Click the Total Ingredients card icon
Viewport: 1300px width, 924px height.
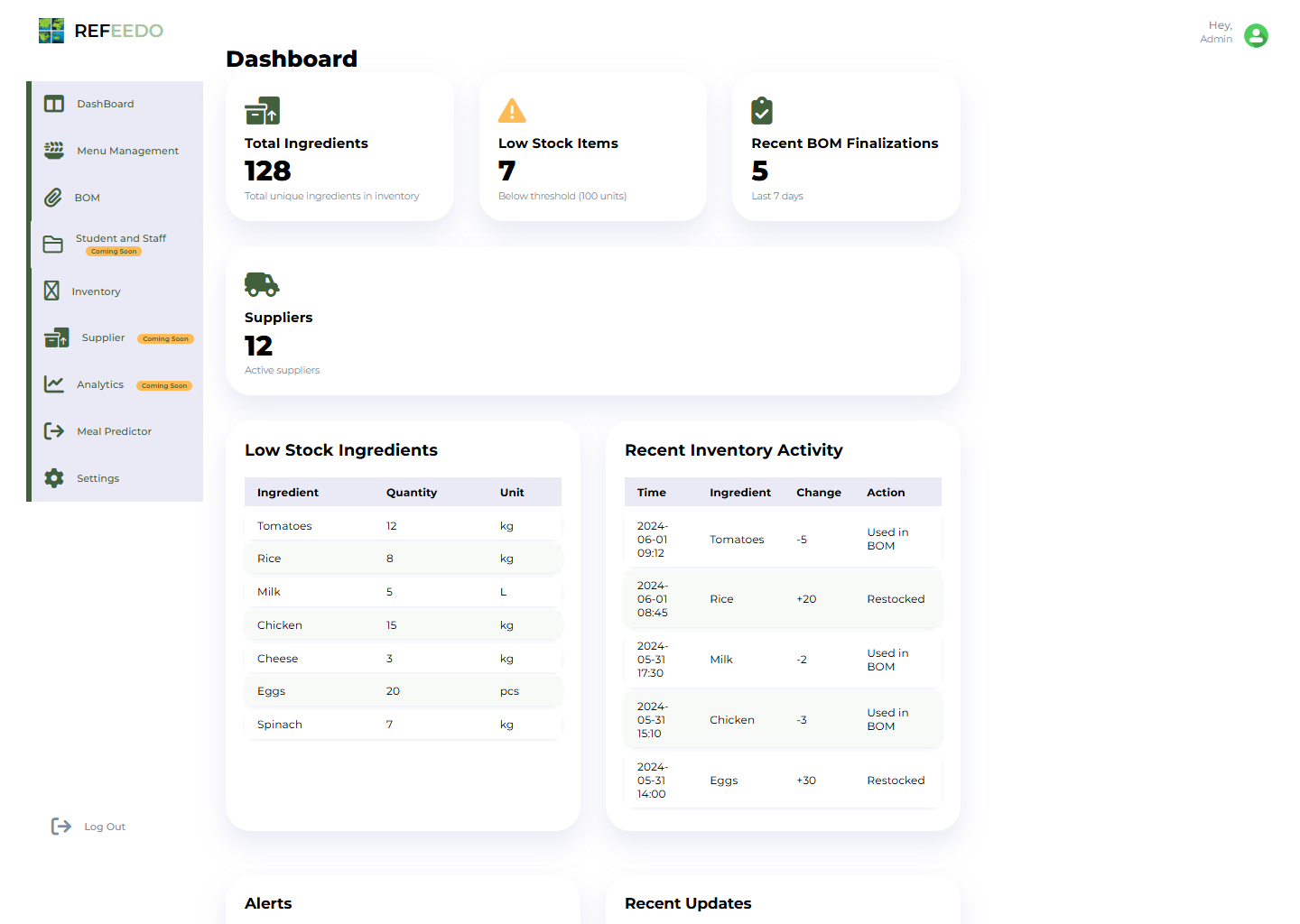pos(263,111)
